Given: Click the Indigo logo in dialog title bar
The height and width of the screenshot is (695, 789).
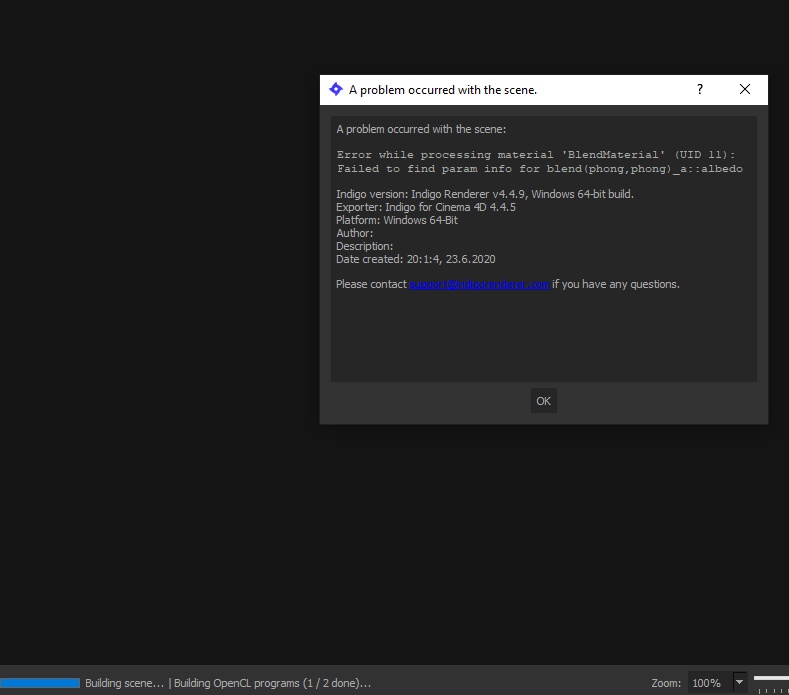Looking at the screenshot, I should (x=336, y=89).
